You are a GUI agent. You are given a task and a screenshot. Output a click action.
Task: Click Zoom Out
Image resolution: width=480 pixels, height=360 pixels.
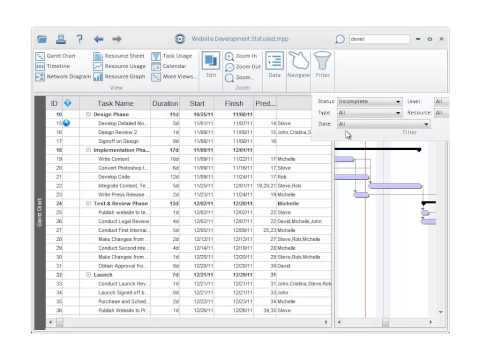[242, 67]
